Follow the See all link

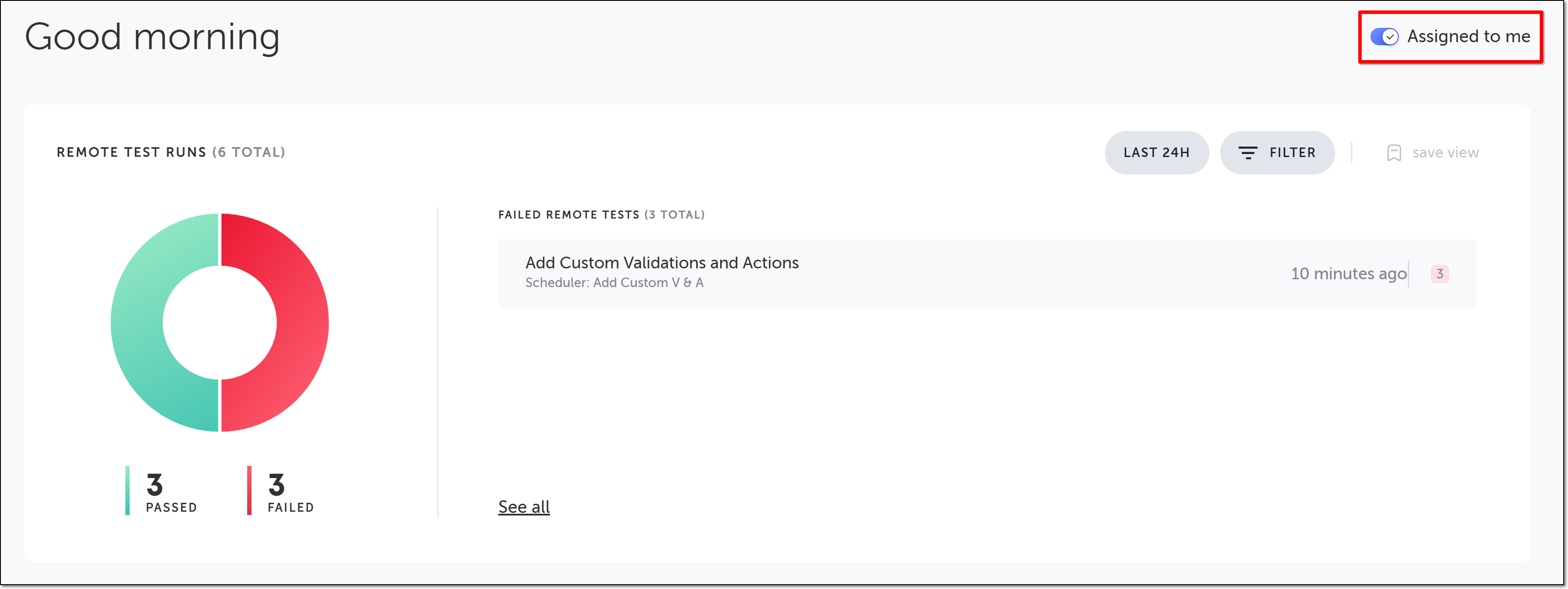[x=524, y=507]
